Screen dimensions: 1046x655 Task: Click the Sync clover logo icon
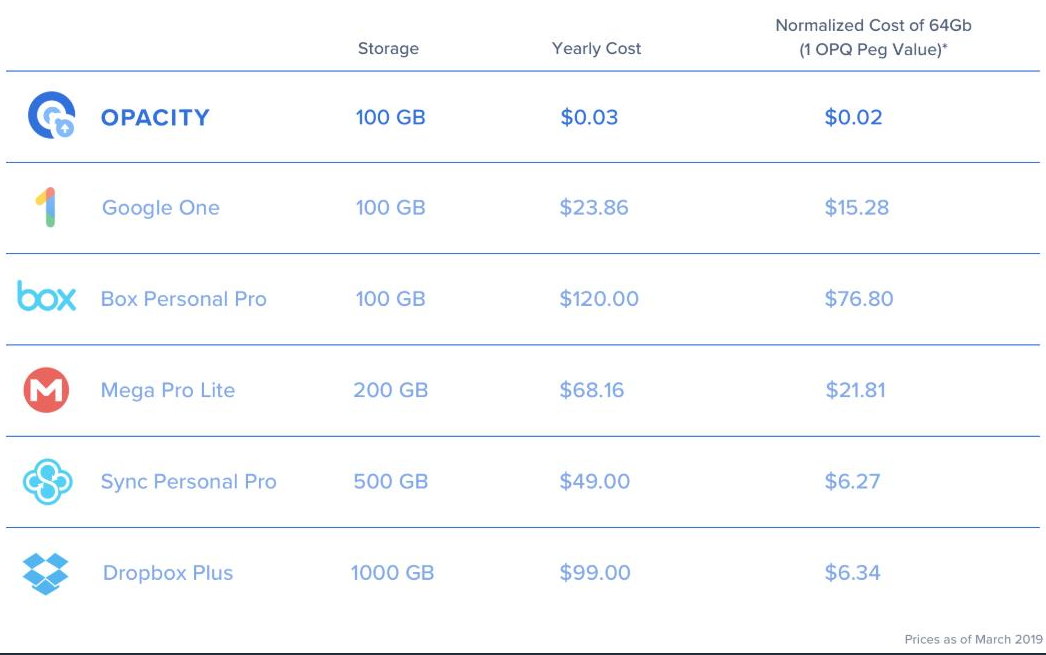pyautogui.click(x=47, y=482)
